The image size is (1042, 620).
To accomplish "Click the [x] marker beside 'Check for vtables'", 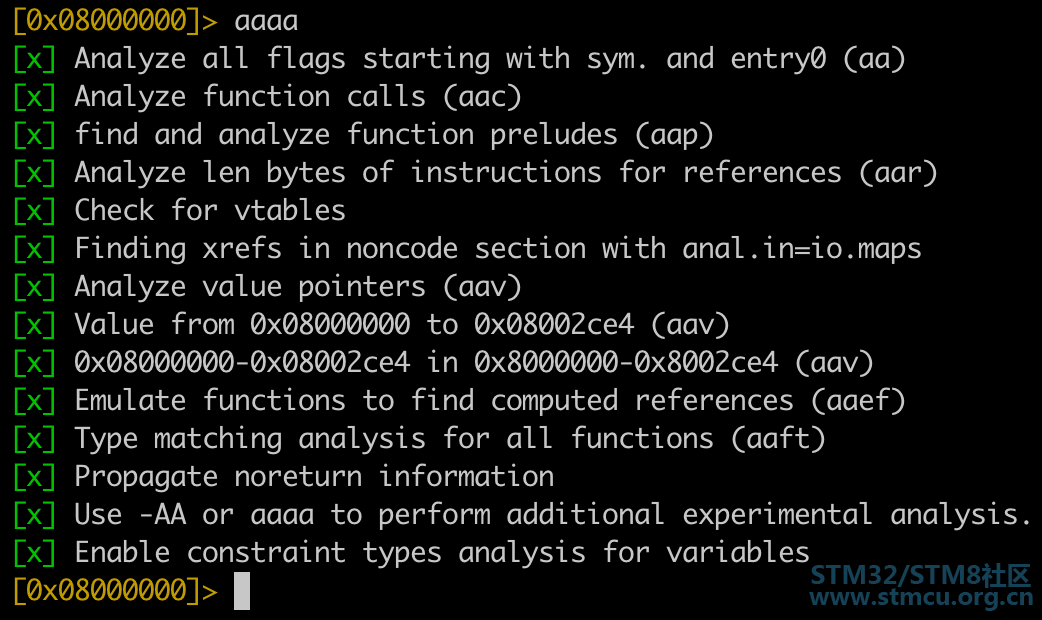I will (x=35, y=211).
